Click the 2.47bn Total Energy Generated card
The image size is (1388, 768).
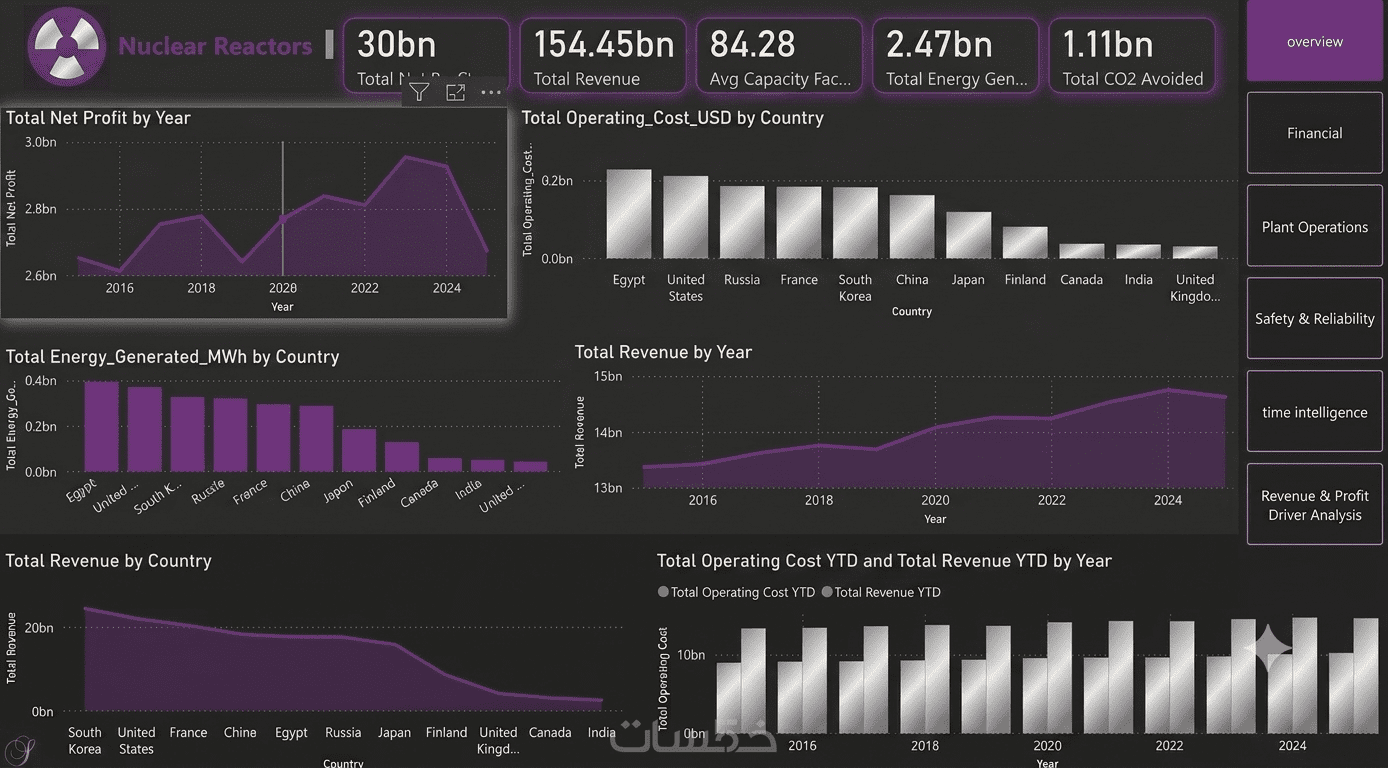956,56
